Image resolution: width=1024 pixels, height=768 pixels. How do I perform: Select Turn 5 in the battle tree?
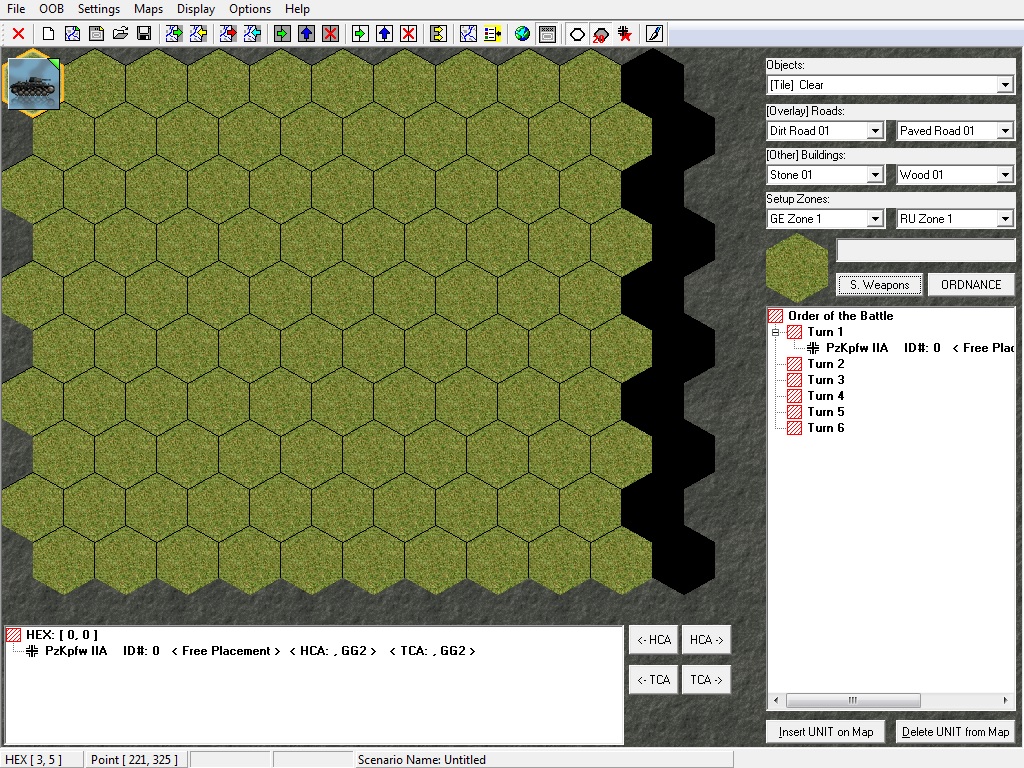tap(825, 412)
